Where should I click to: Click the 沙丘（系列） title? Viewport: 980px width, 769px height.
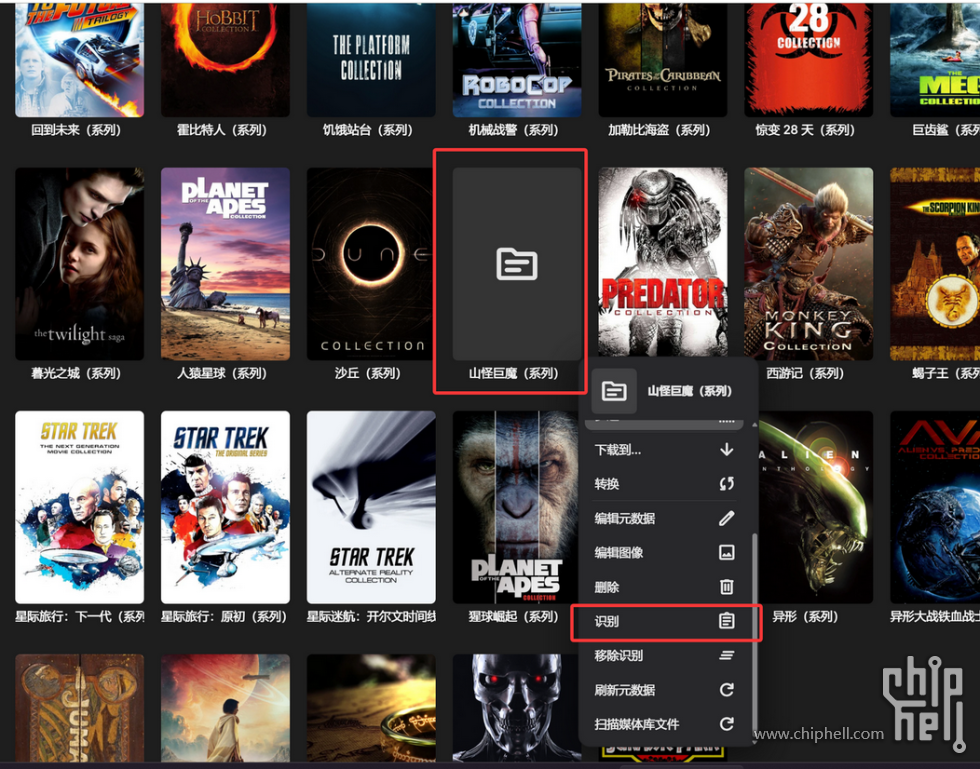point(368,373)
